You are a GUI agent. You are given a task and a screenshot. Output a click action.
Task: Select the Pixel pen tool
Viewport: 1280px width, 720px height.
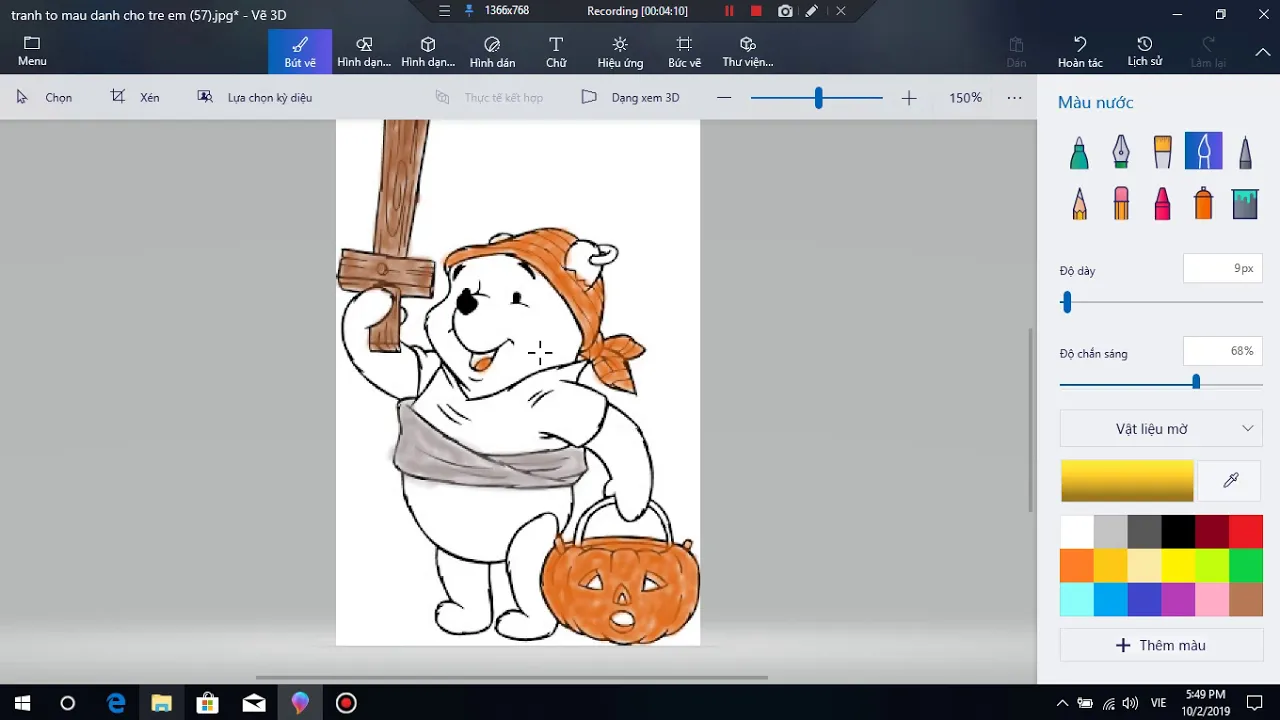(1245, 152)
